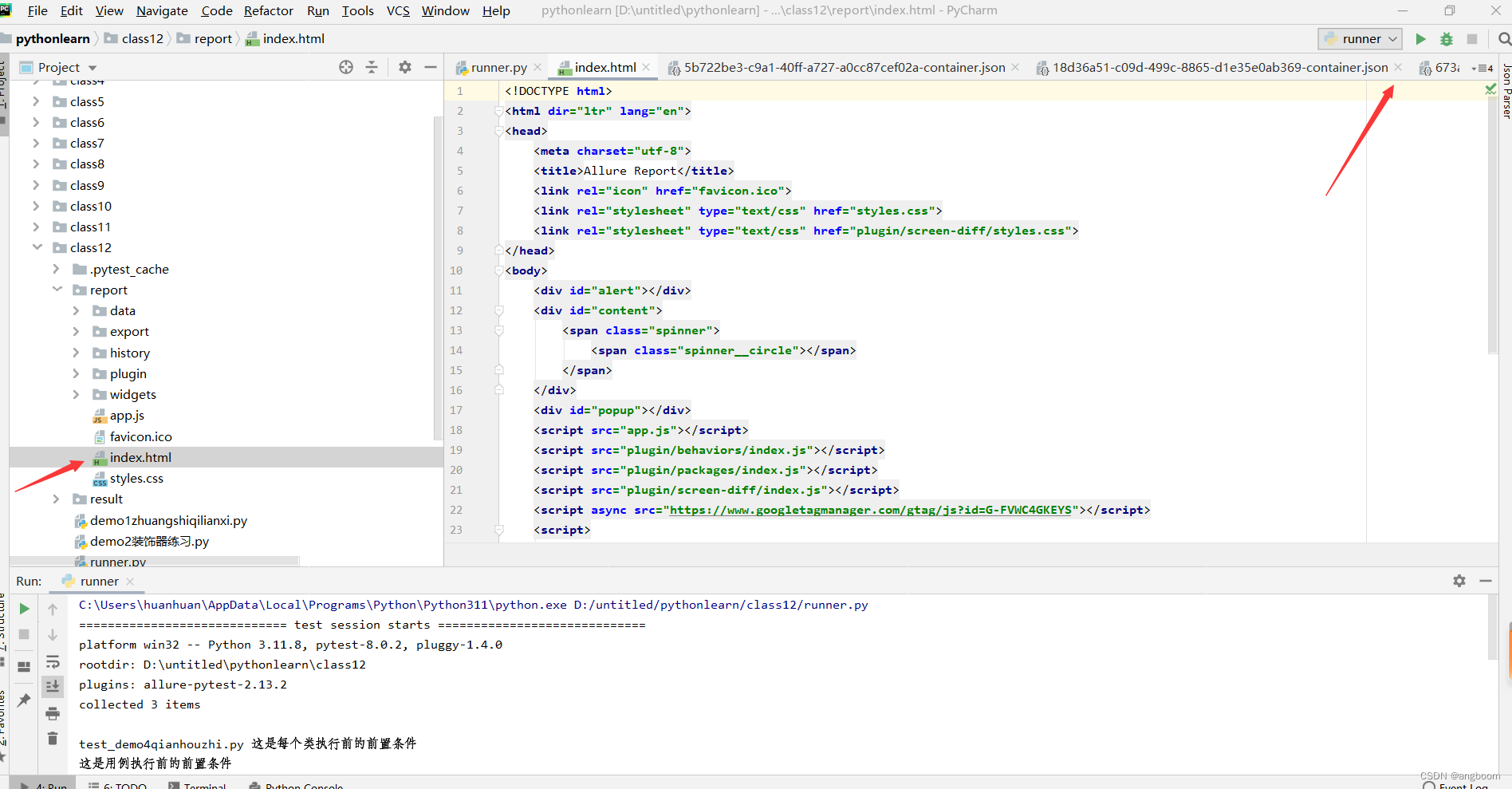This screenshot has height=789, width=1512.
Task: Close the runner.py editor tab
Action: tap(538, 67)
